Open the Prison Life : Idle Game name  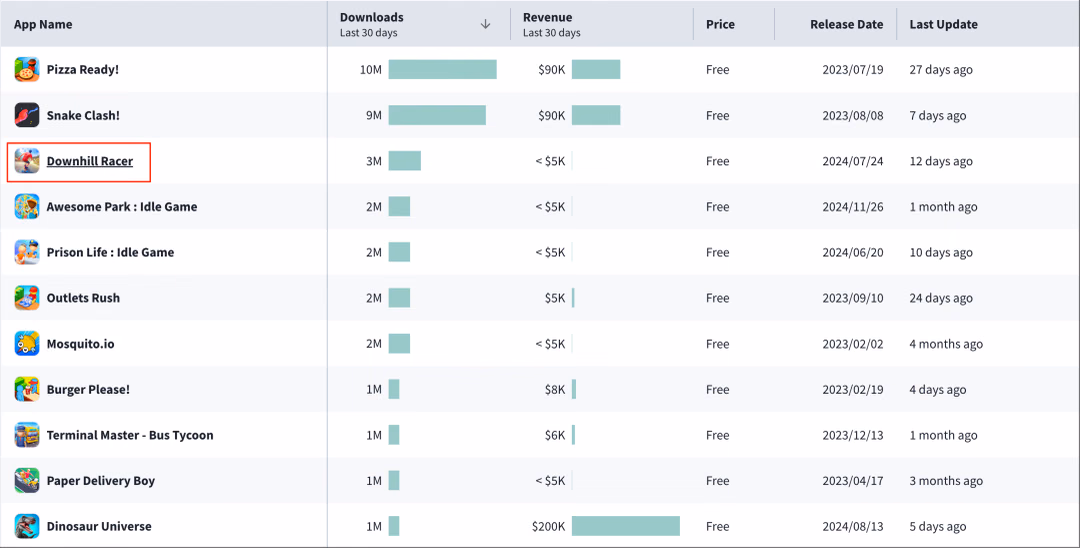[110, 252]
